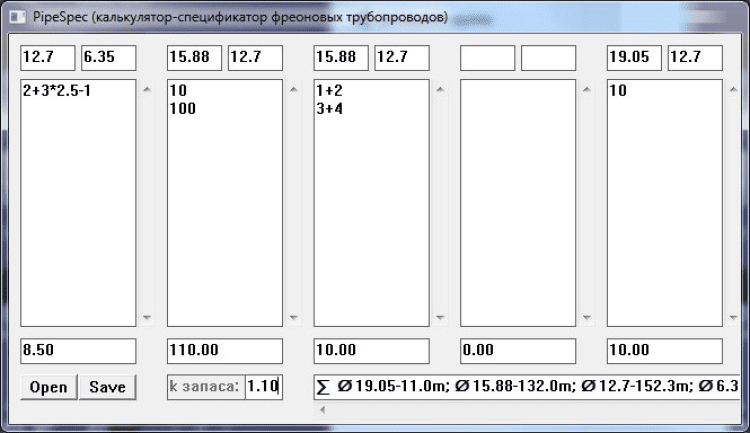
Task: Click the fourth column second empty diameter field
Action: coord(549,58)
